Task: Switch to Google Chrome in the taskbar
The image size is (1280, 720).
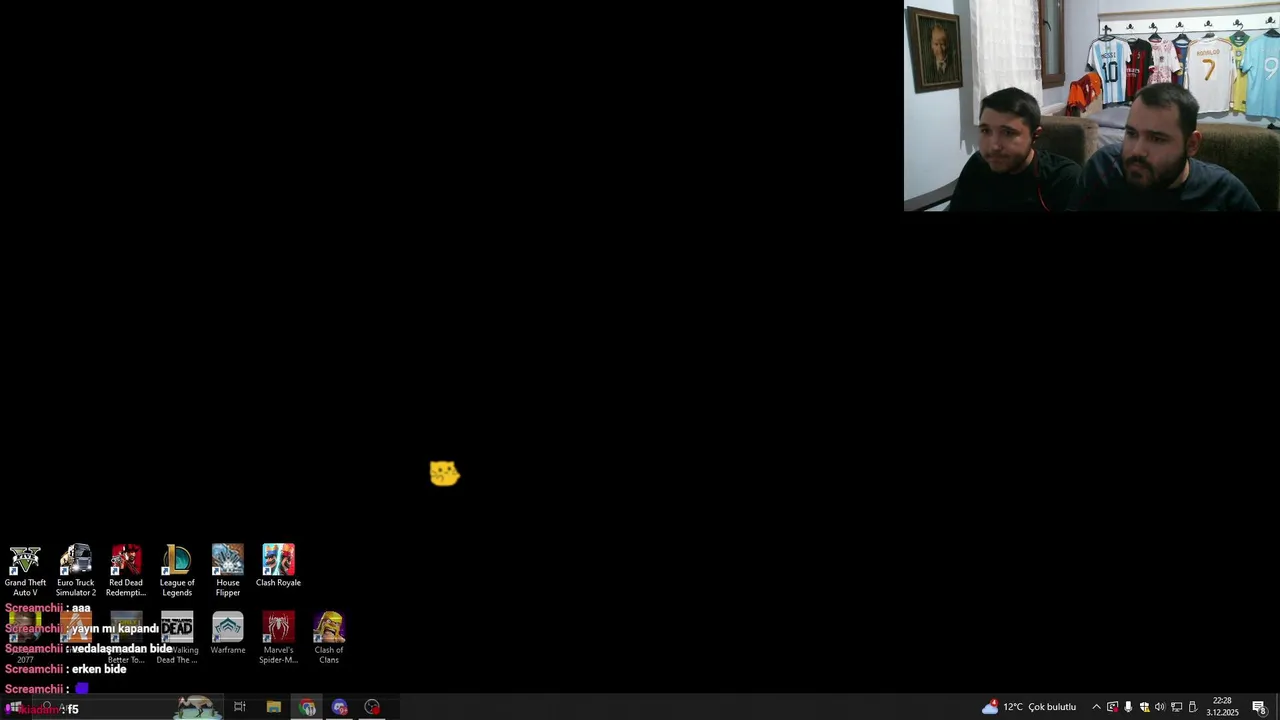Action: (x=308, y=707)
